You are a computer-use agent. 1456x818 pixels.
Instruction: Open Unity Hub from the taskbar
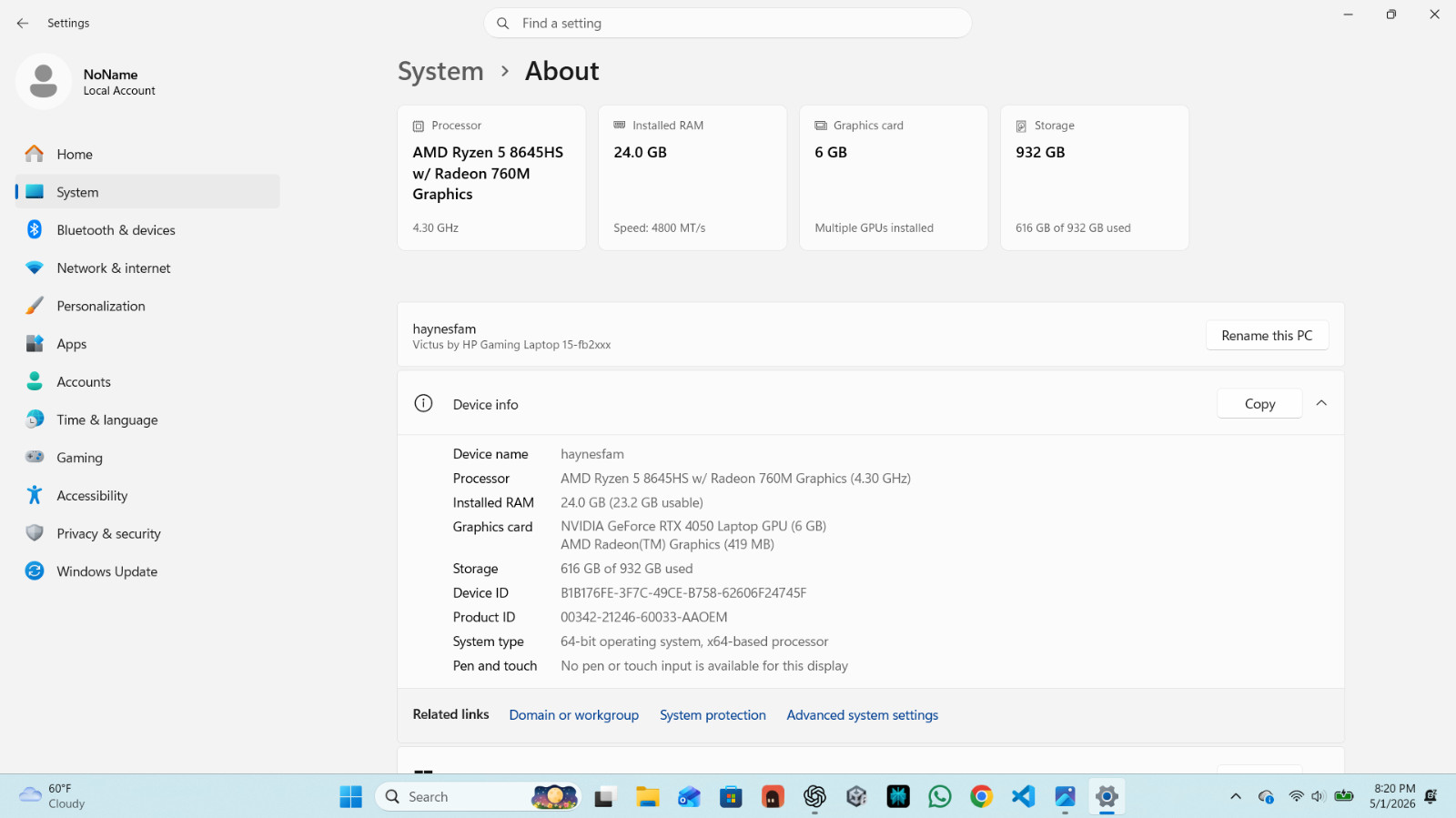pyautogui.click(x=856, y=797)
